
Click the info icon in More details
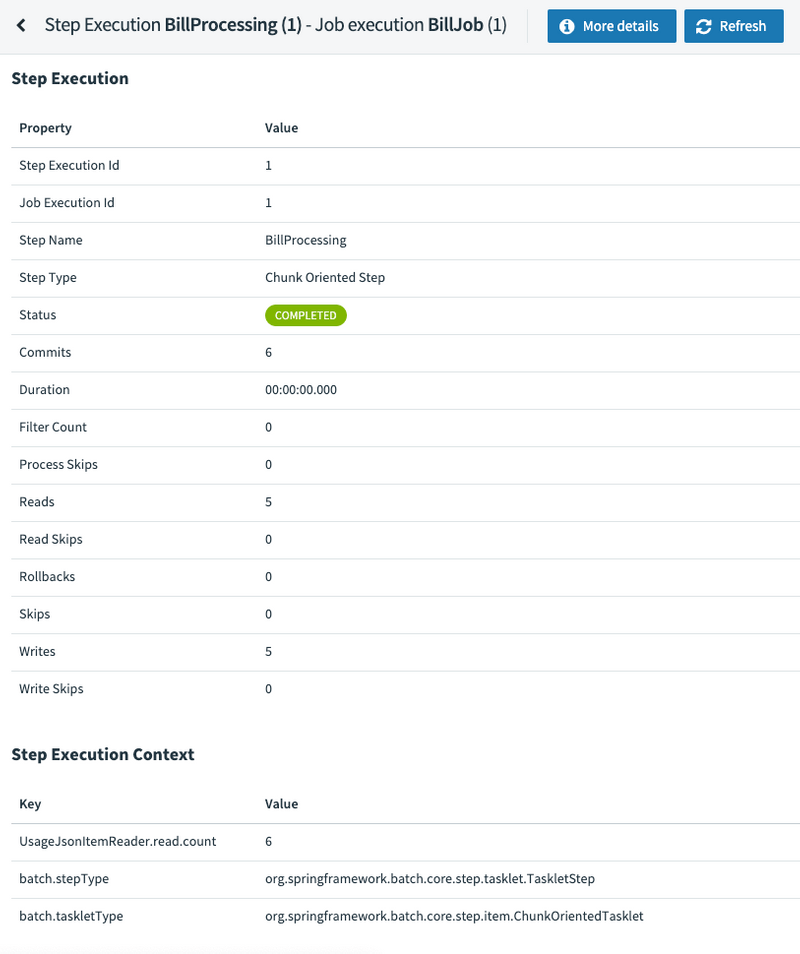point(566,26)
